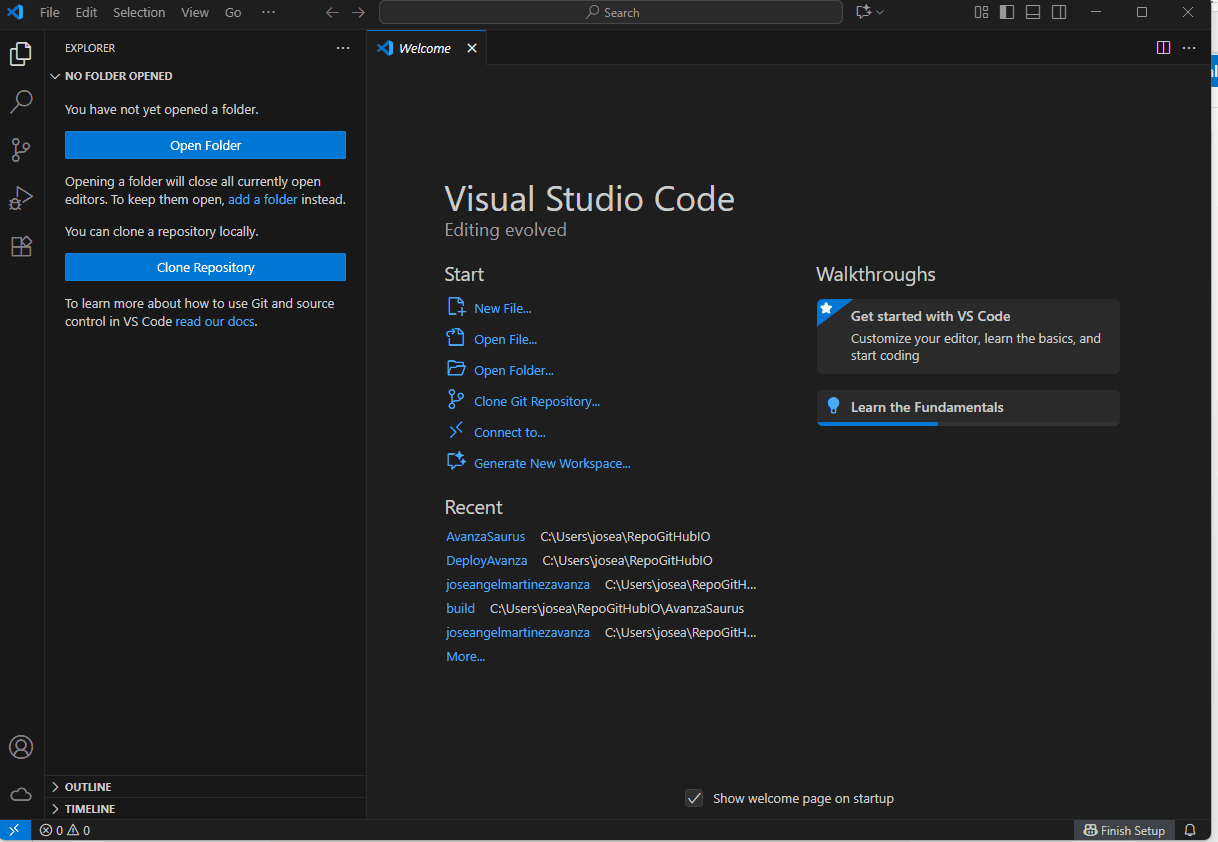Toggle the primary side bar

1007,12
